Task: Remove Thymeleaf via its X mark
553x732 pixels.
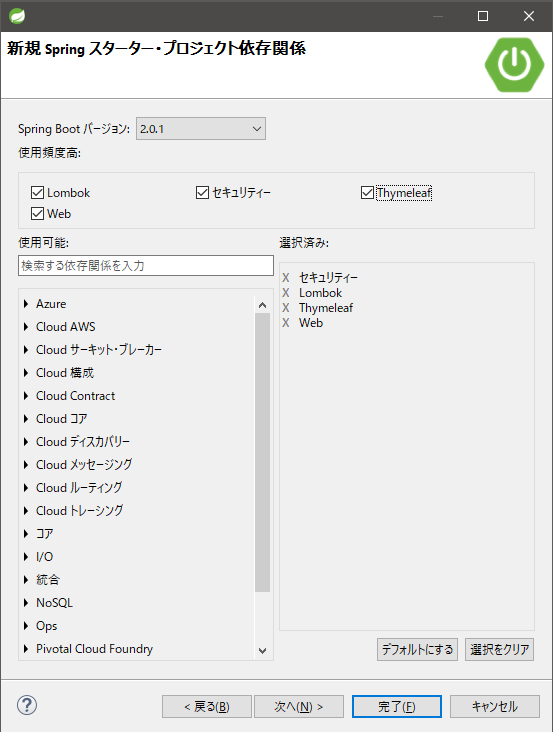Action: point(286,308)
